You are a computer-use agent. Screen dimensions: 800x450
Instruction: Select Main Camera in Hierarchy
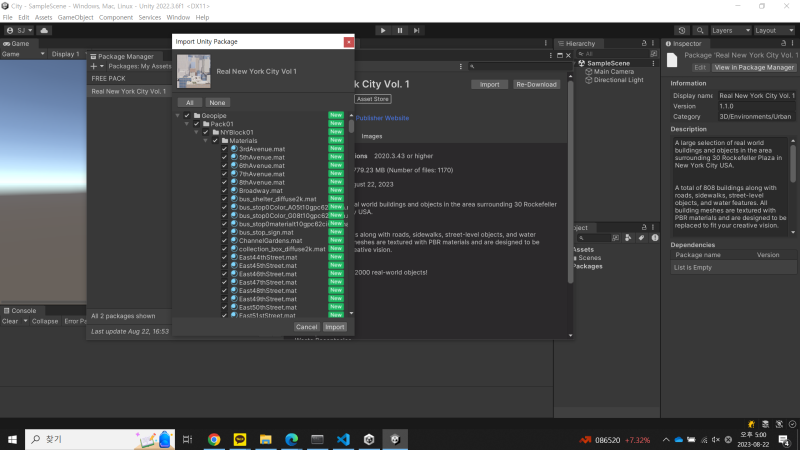(x=614, y=72)
